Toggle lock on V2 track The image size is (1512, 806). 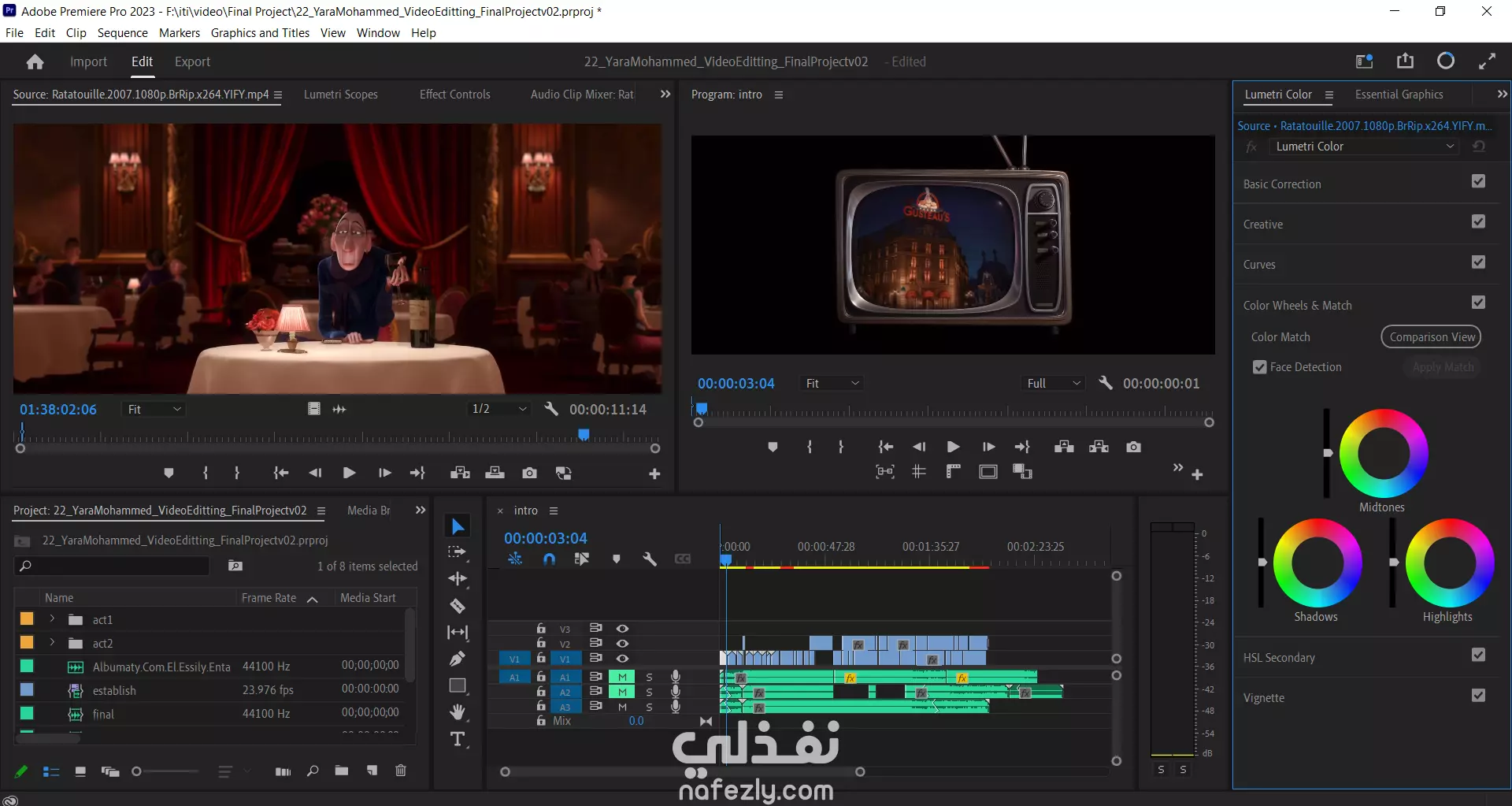click(541, 643)
